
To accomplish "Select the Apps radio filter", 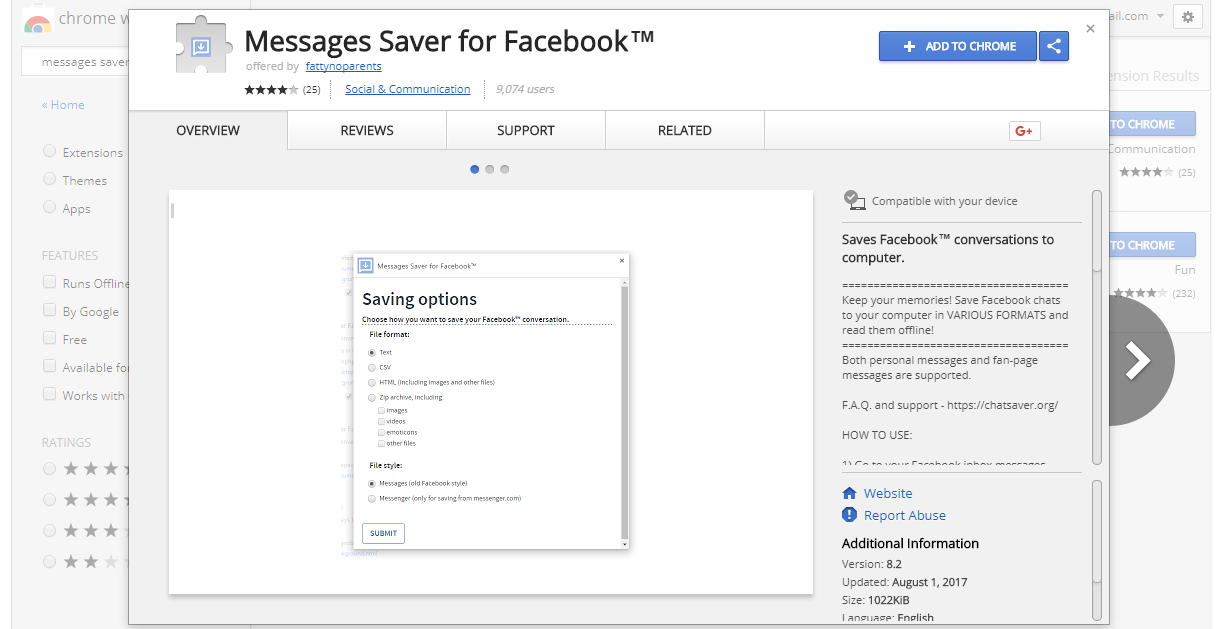I will [x=49, y=208].
